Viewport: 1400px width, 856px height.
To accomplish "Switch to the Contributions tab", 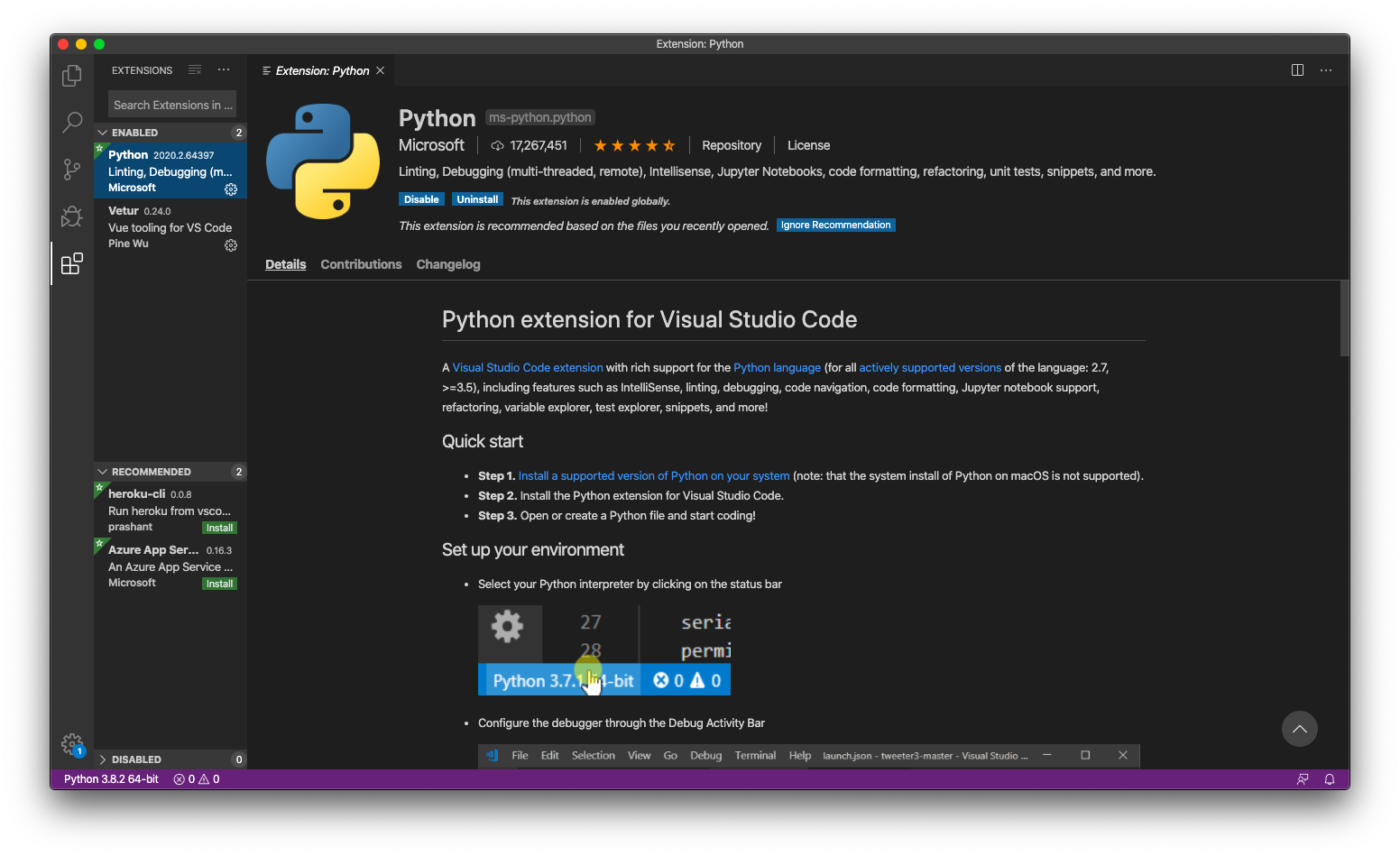I will pos(361,264).
